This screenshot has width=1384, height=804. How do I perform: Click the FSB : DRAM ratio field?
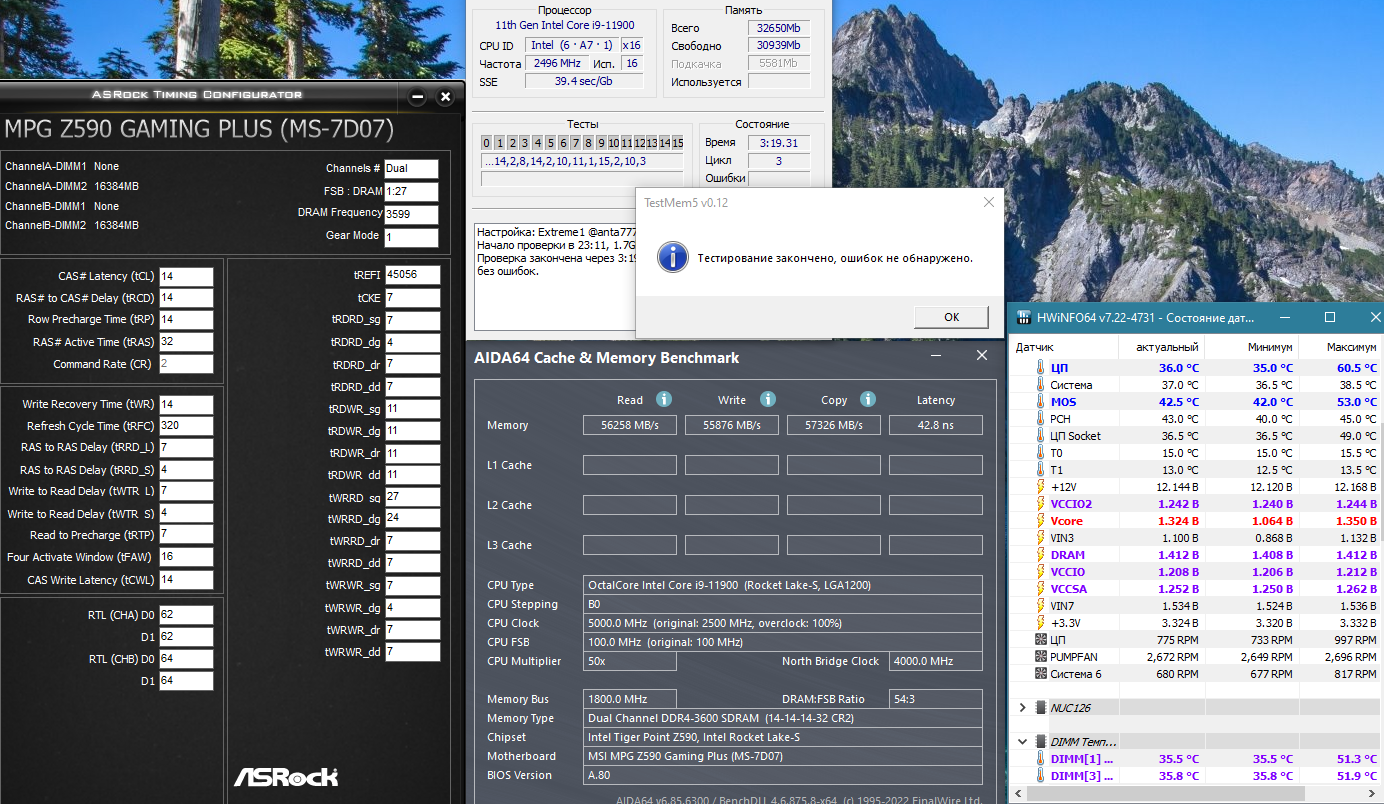(x=412, y=192)
